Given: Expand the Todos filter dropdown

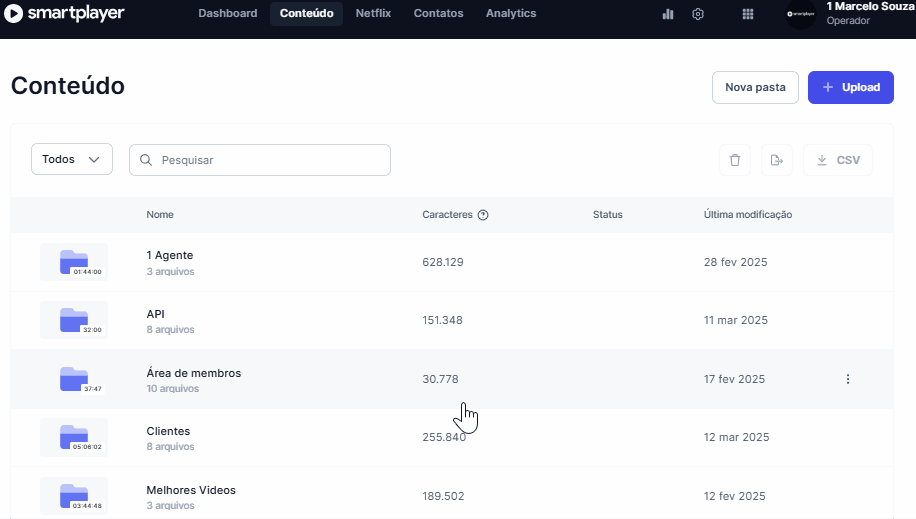Looking at the screenshot, I should [x=72, y=159].
